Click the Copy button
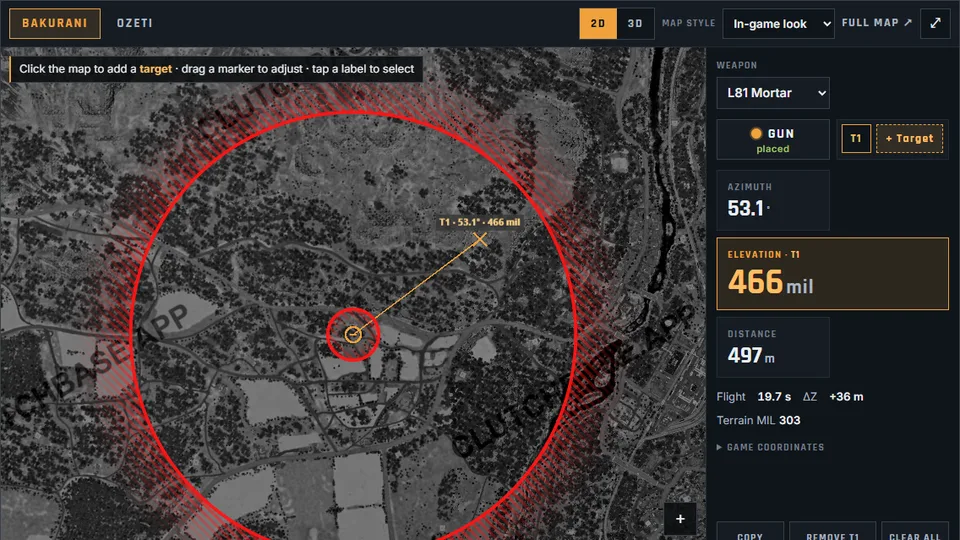Image resolution: width=960 pixels, height=540 pixels. pyautogui.click(x=750, y=531)
